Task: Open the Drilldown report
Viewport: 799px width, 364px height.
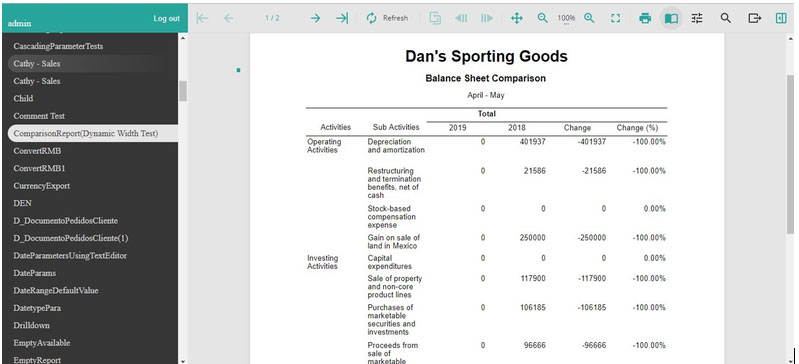Action: (32, 325)
